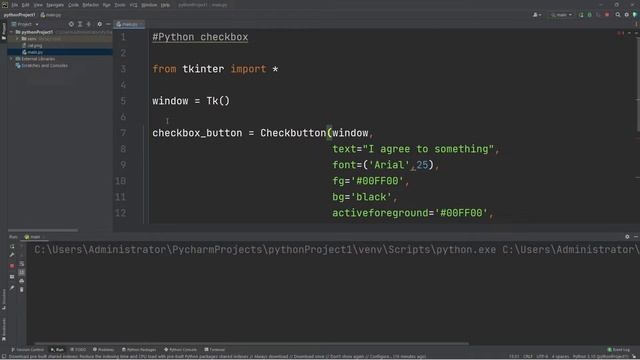This screenshot has width=640, height=360.
Task: Open the TODO tool tab
Action: [78, 350]
